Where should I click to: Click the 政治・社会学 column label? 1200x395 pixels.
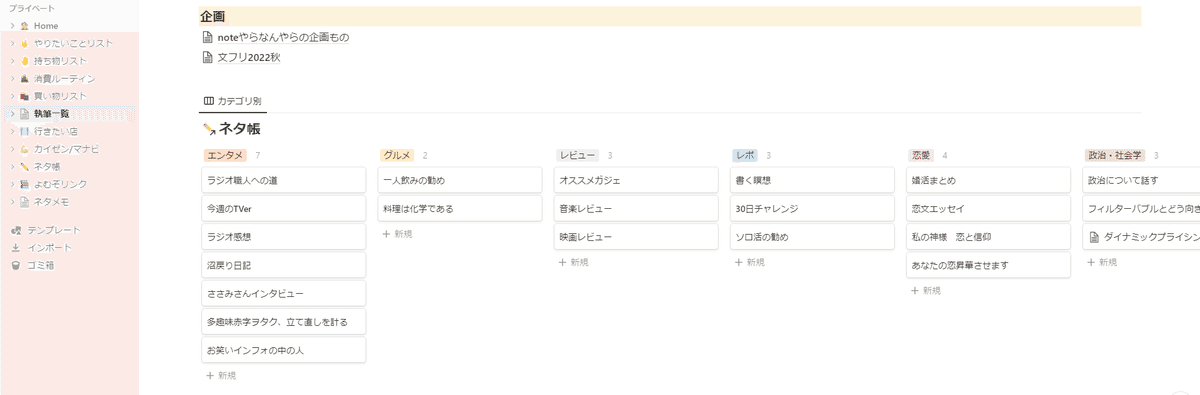[x=1114, y=155]
